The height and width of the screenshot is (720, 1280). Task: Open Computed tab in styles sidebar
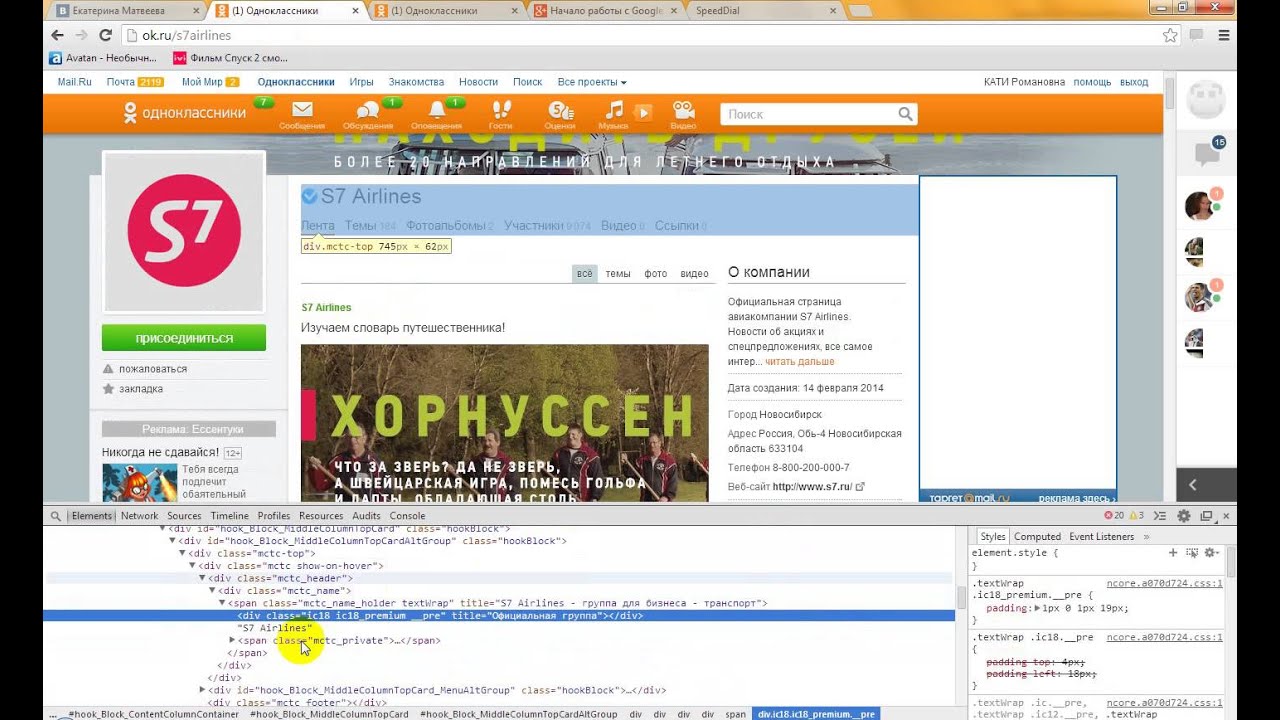[1037, 537]
